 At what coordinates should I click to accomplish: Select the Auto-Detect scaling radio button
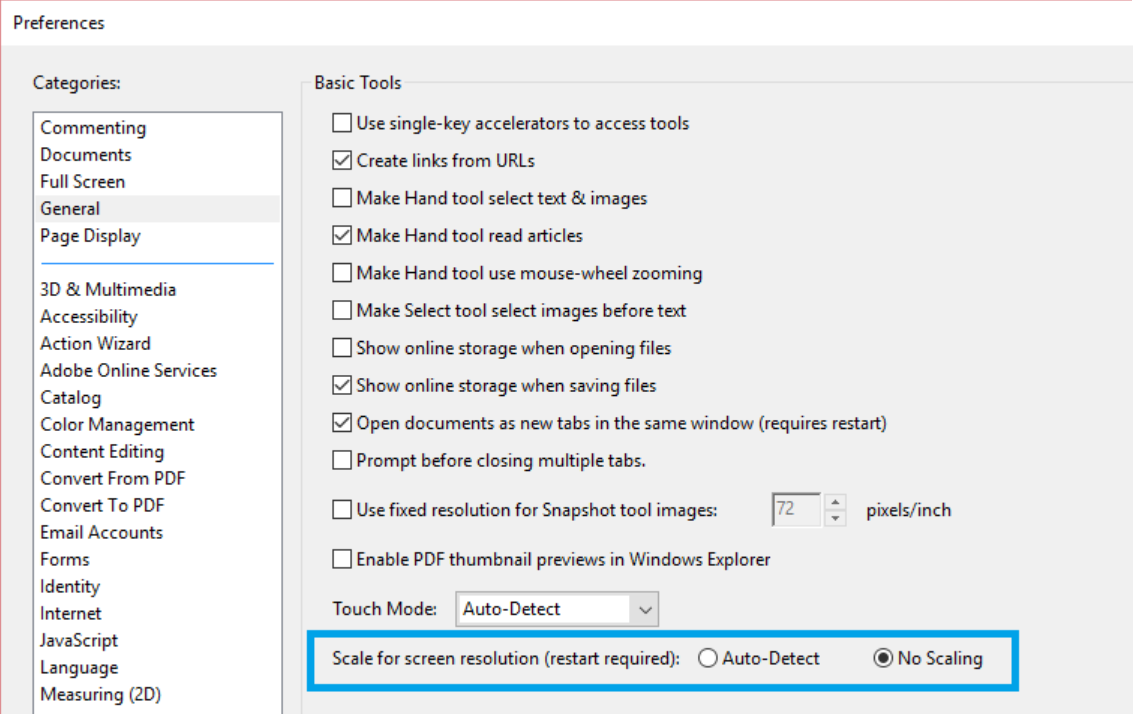tap(708, 658)
